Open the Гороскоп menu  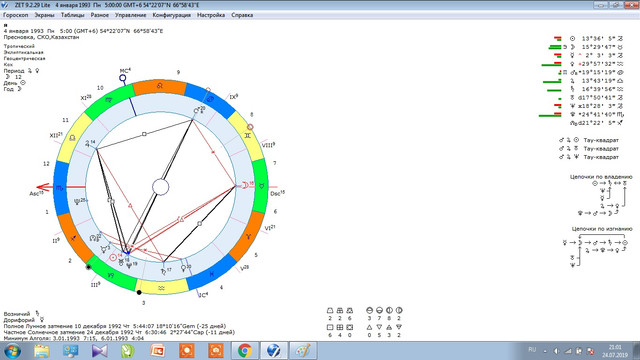pos(16,15)
